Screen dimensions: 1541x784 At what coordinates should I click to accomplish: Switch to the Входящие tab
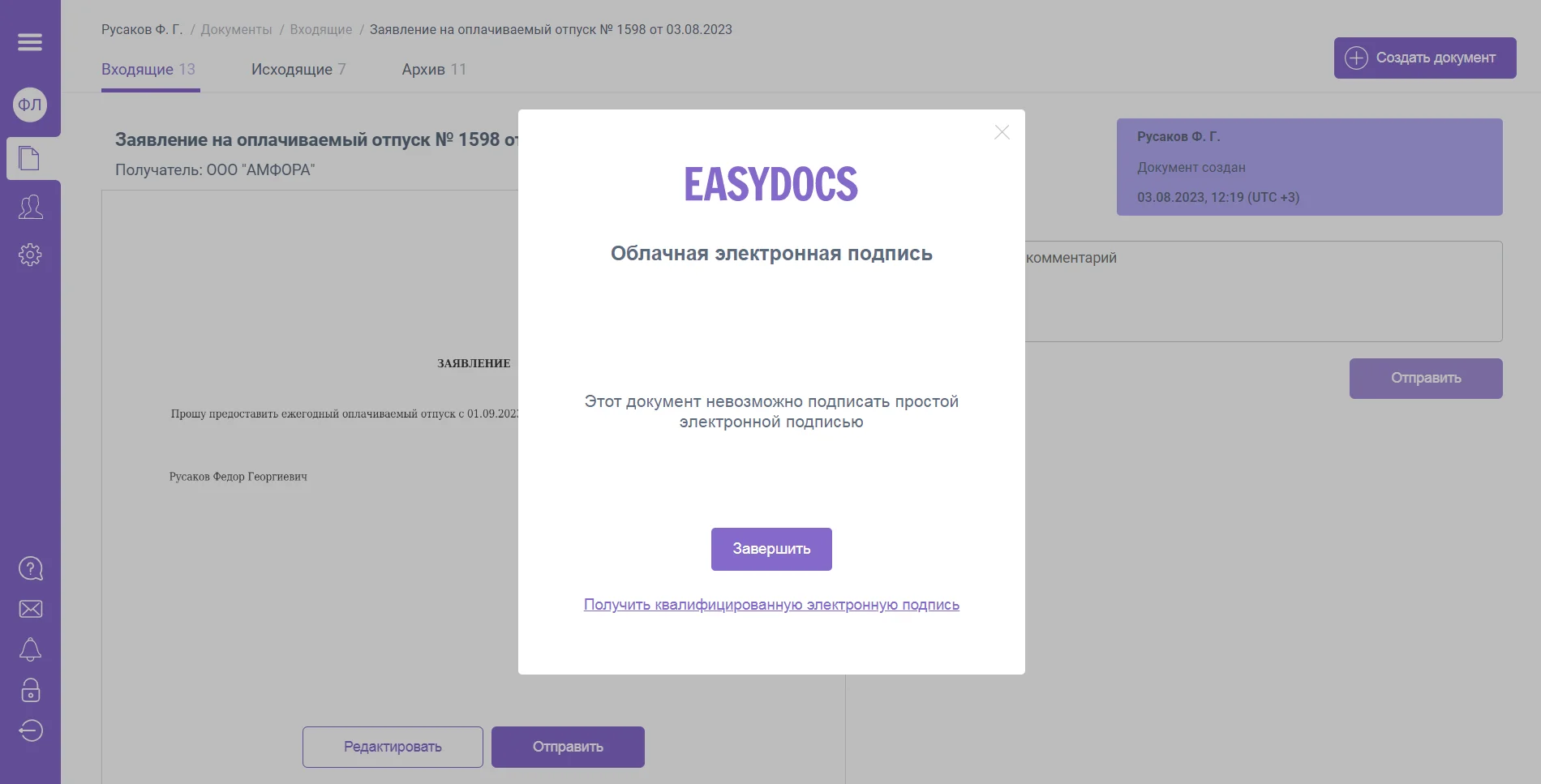148,70
